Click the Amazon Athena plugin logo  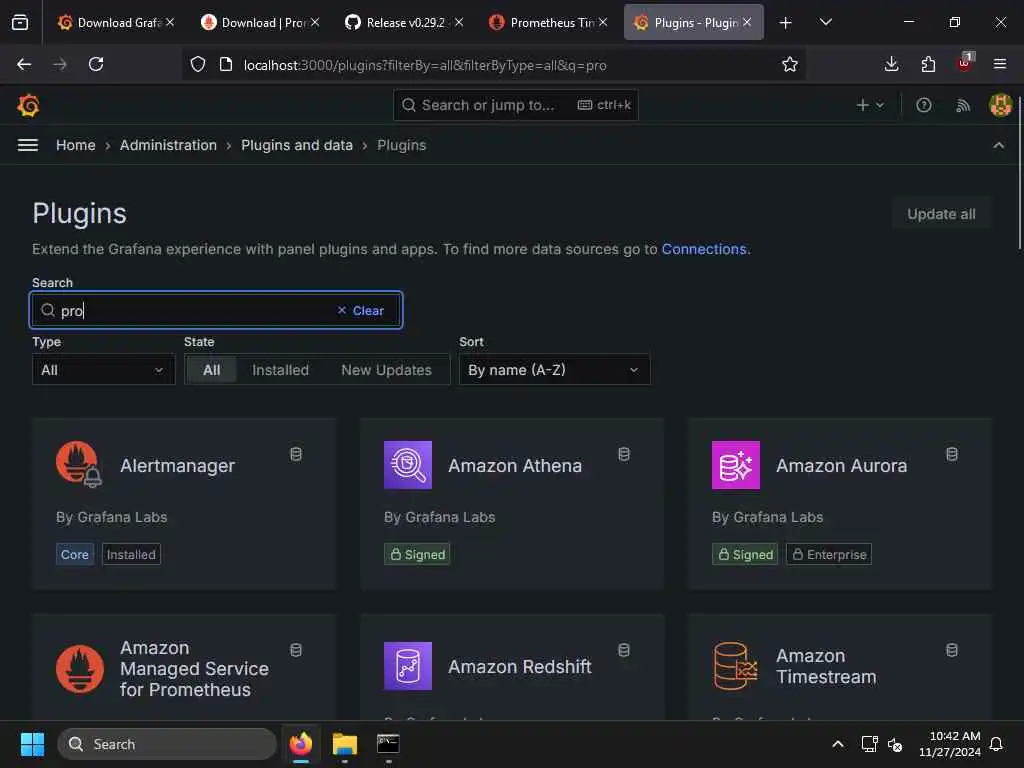(x=408, y=464)
